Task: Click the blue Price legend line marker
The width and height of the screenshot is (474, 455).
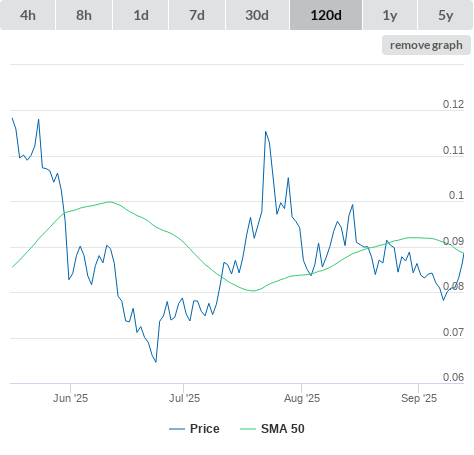Action: [x=177, y=429]
